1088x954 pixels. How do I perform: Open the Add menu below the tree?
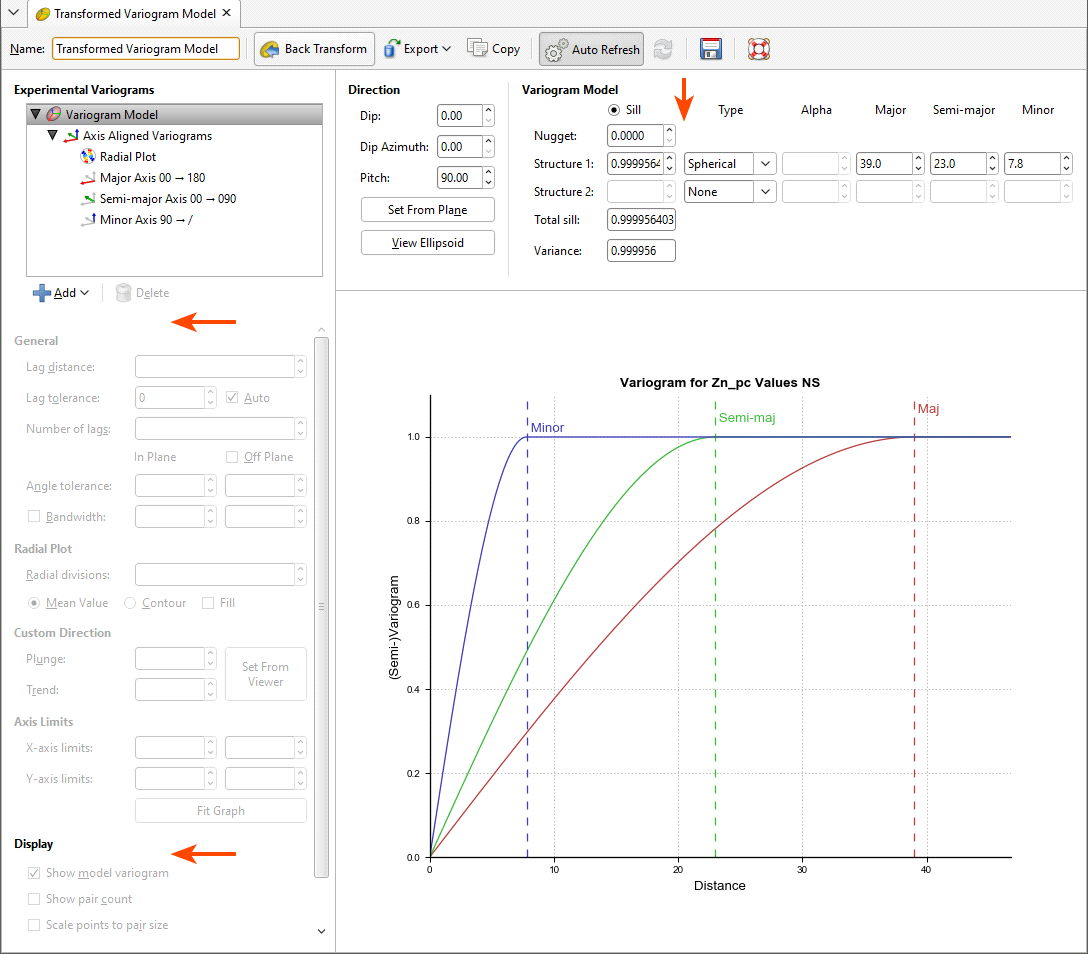tap(62, 292)
